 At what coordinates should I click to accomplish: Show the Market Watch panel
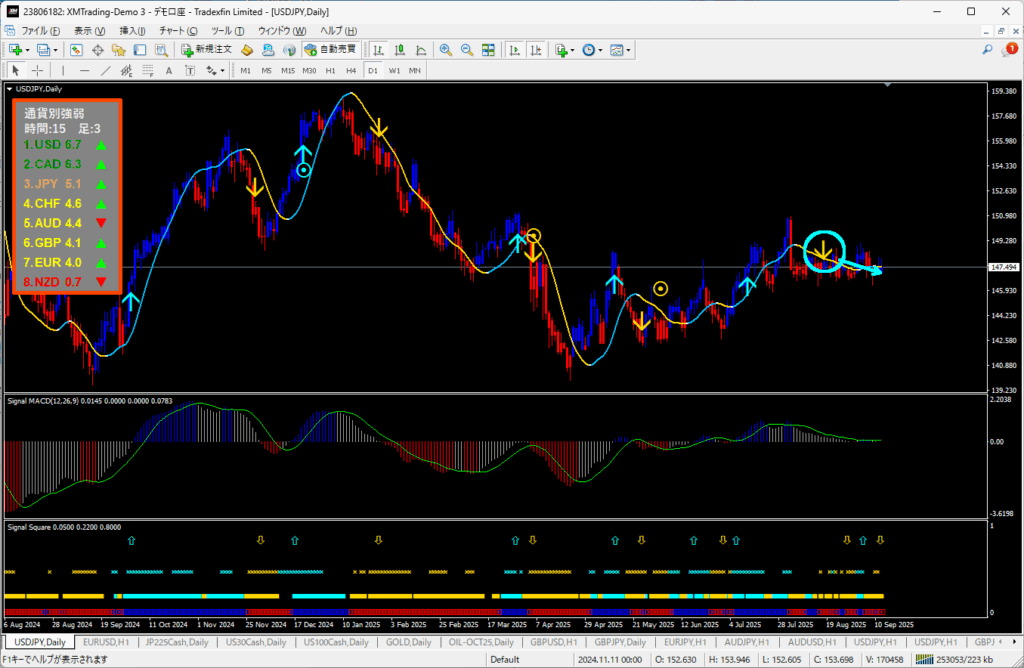click(x=76, y=50)
